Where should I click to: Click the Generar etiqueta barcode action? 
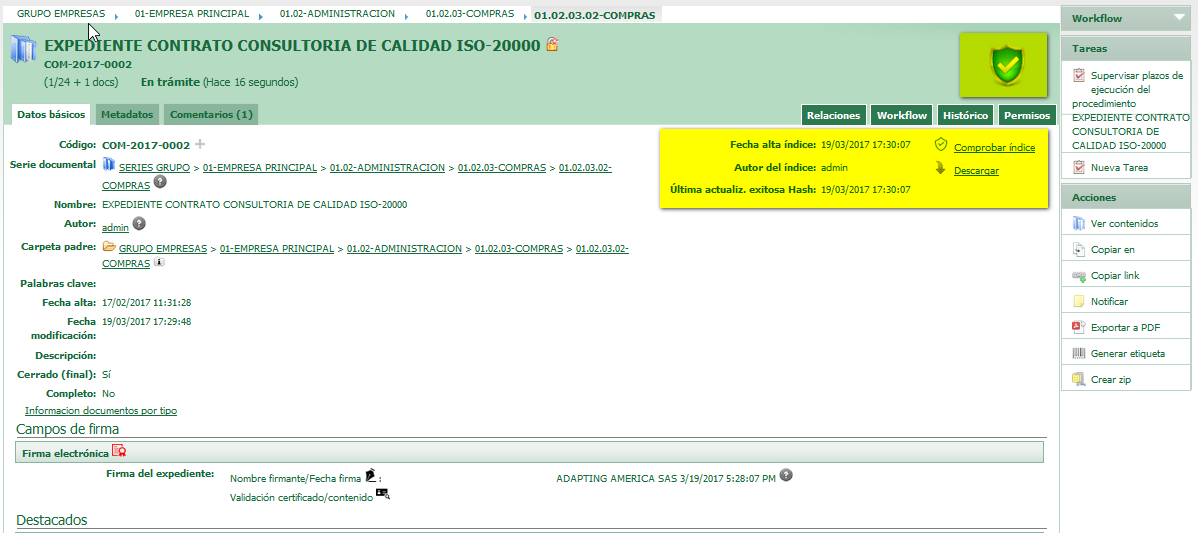pos(1130,353)
